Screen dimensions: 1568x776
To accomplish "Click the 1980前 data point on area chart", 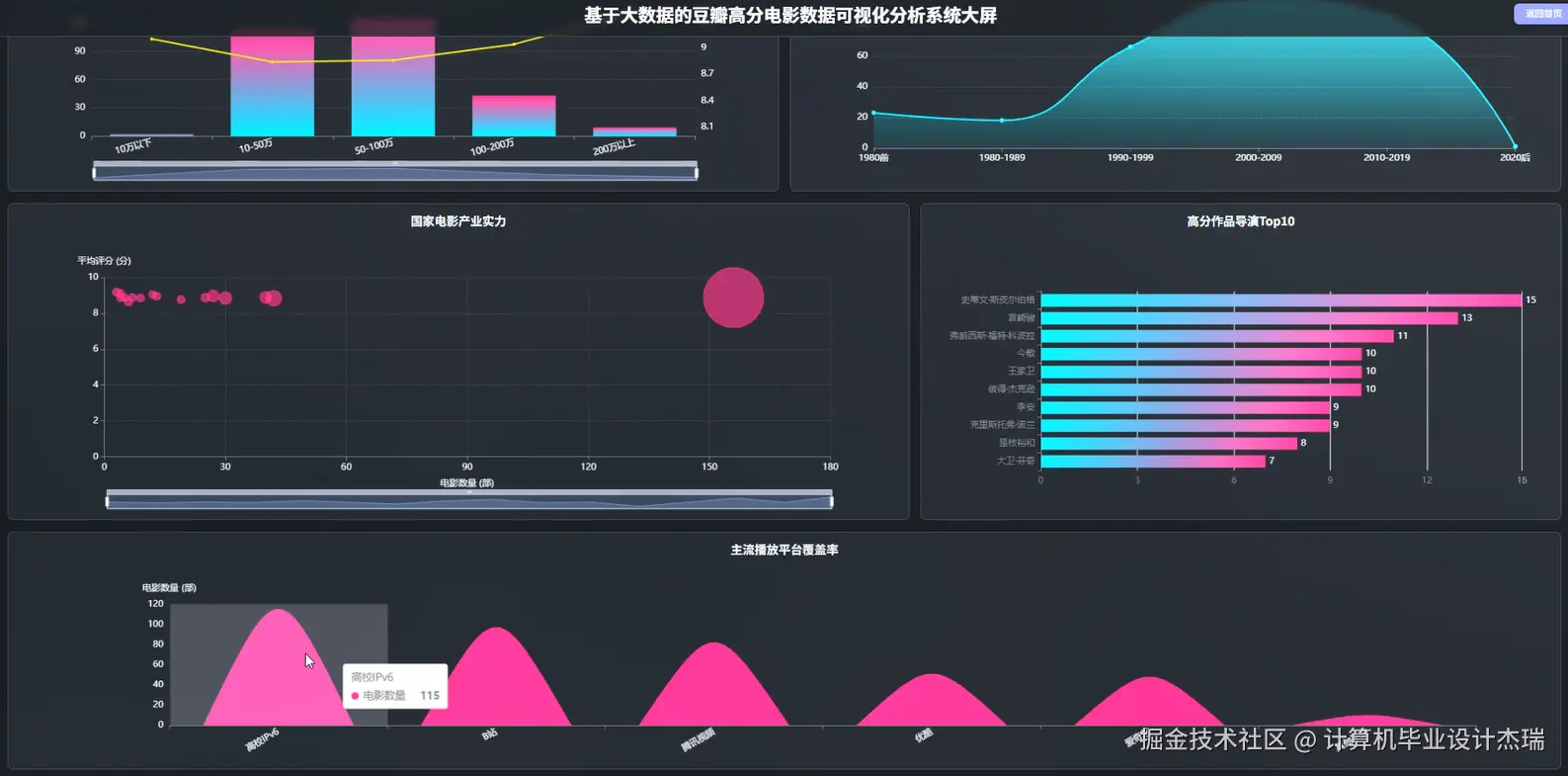I will tap(873, 113).
